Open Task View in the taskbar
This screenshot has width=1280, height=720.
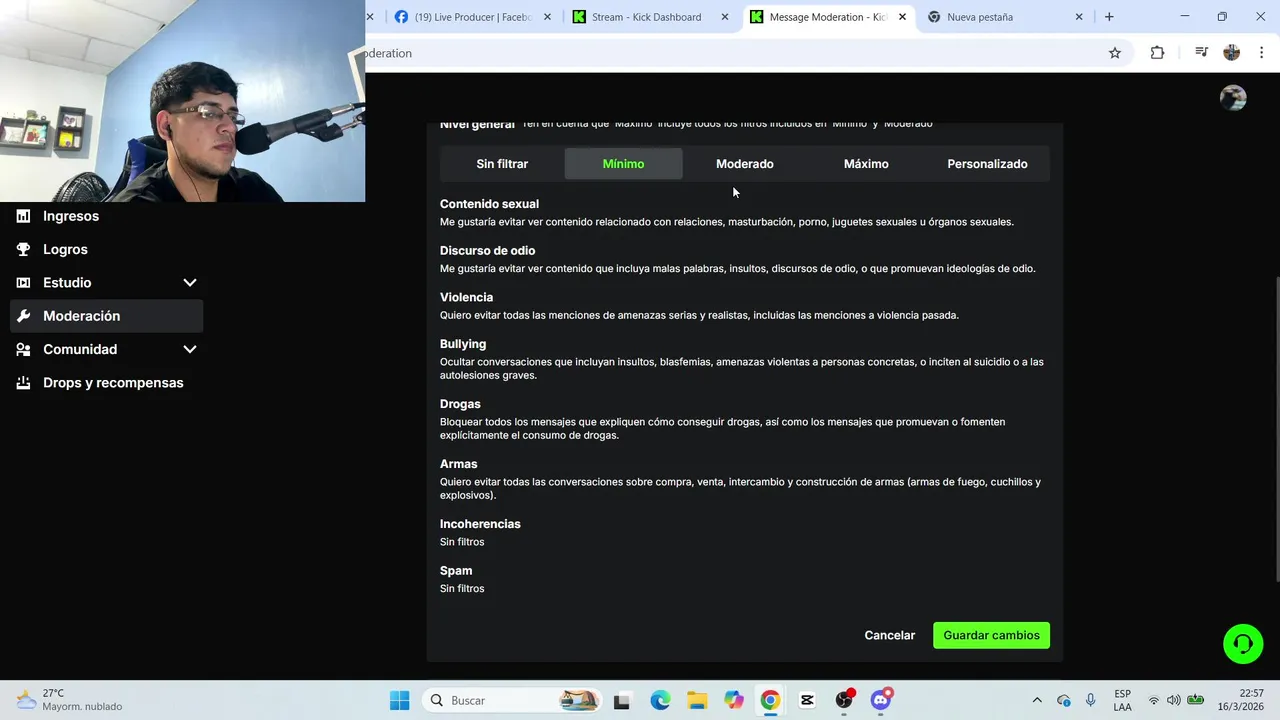(622, 700)
